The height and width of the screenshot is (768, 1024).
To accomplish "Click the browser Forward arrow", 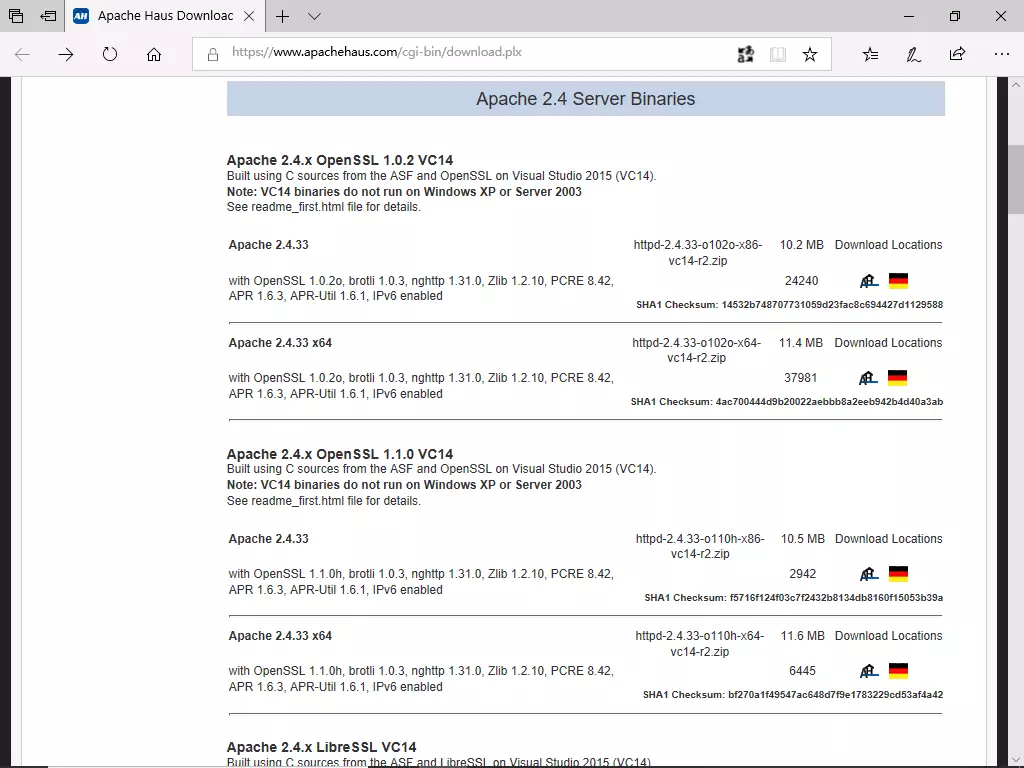I will click(x=66, y=54).
